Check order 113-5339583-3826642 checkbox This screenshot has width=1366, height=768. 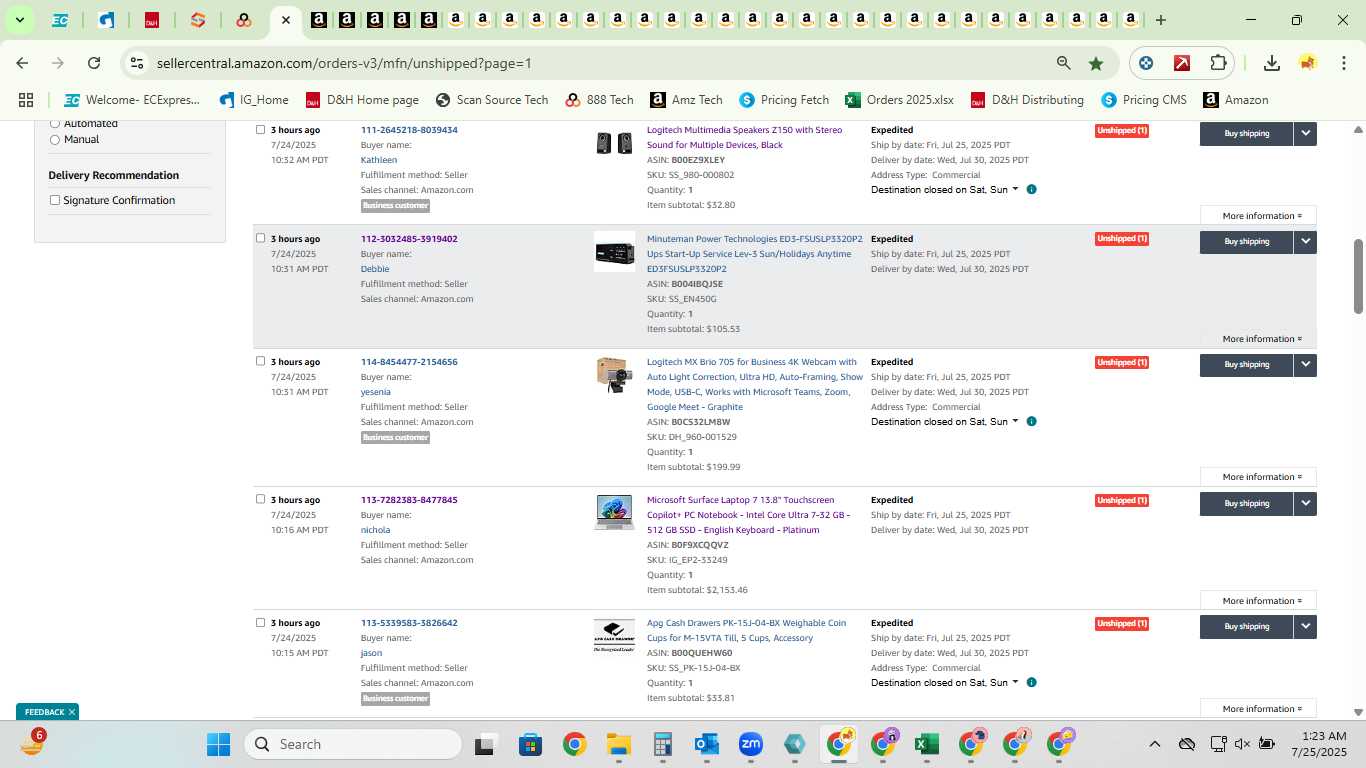[261, 622]
